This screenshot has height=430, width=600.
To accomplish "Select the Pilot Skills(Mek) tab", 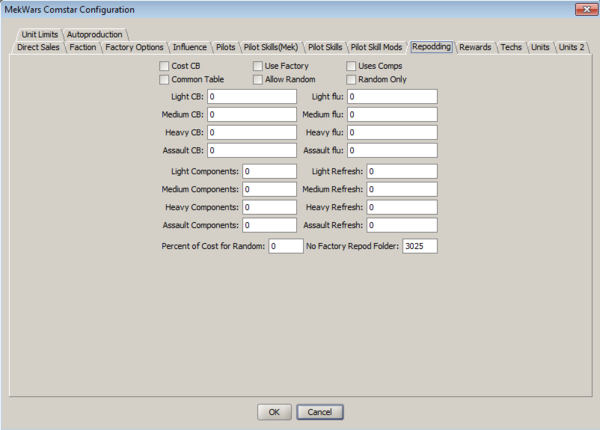I will pos(272,47).
